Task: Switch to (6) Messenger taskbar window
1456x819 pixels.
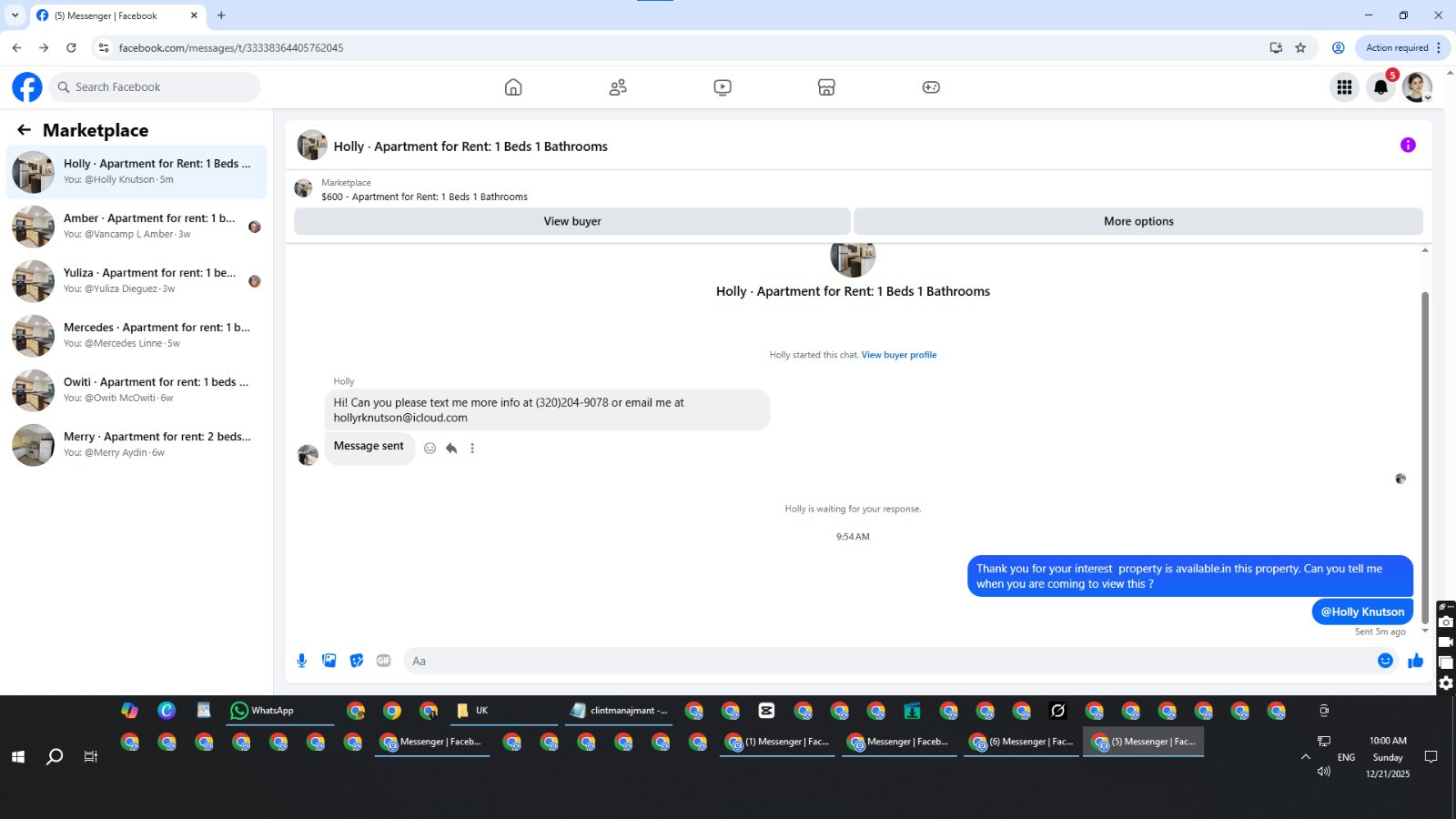Action: [x=1021, y=742]
